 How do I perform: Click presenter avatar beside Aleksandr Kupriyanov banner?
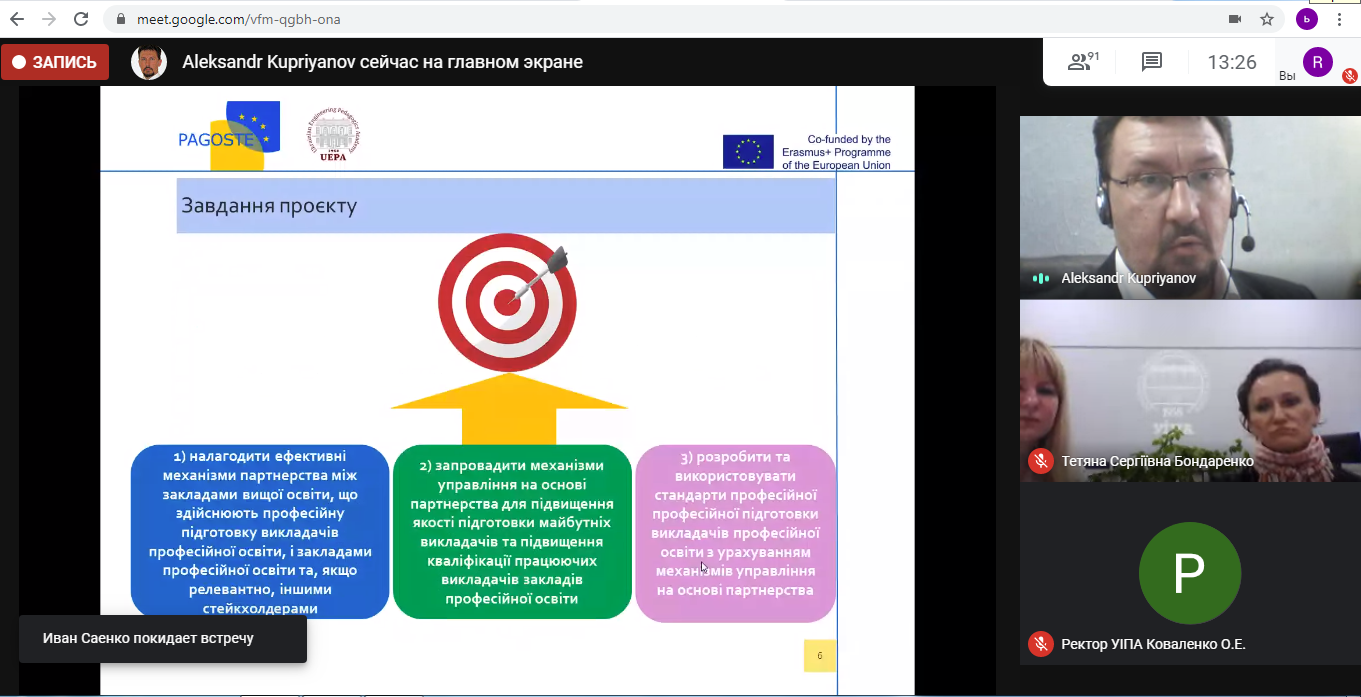click(149, 62)
